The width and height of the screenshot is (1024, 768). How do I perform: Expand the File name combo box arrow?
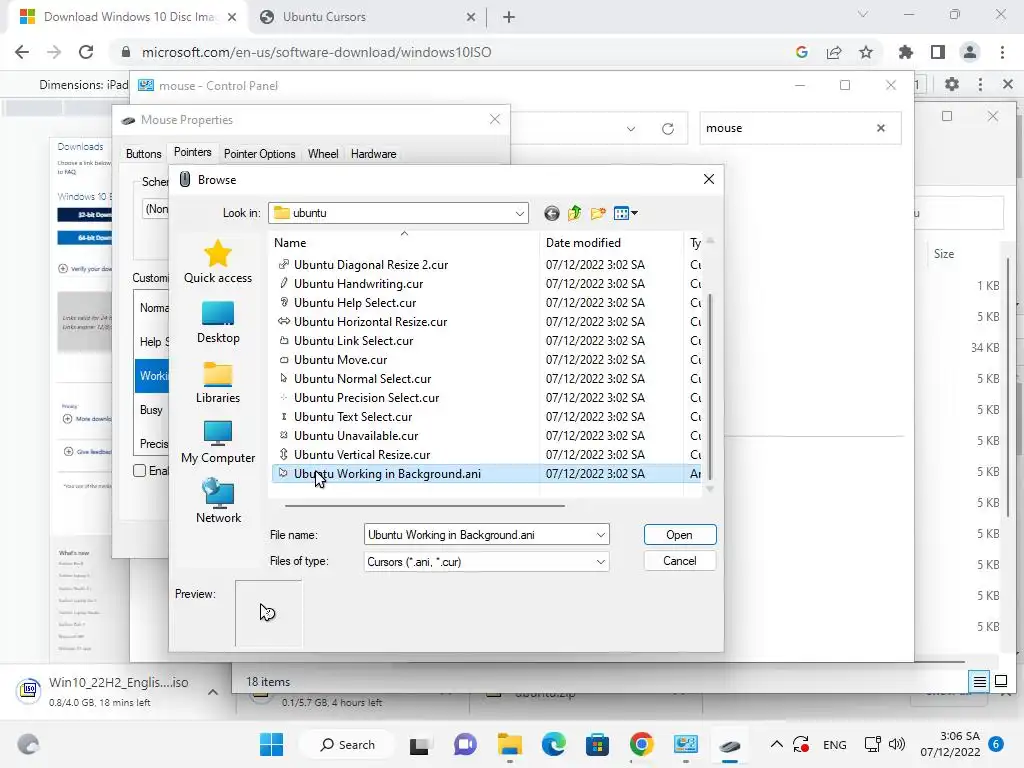pyautogui.click(x=600, y=535)
